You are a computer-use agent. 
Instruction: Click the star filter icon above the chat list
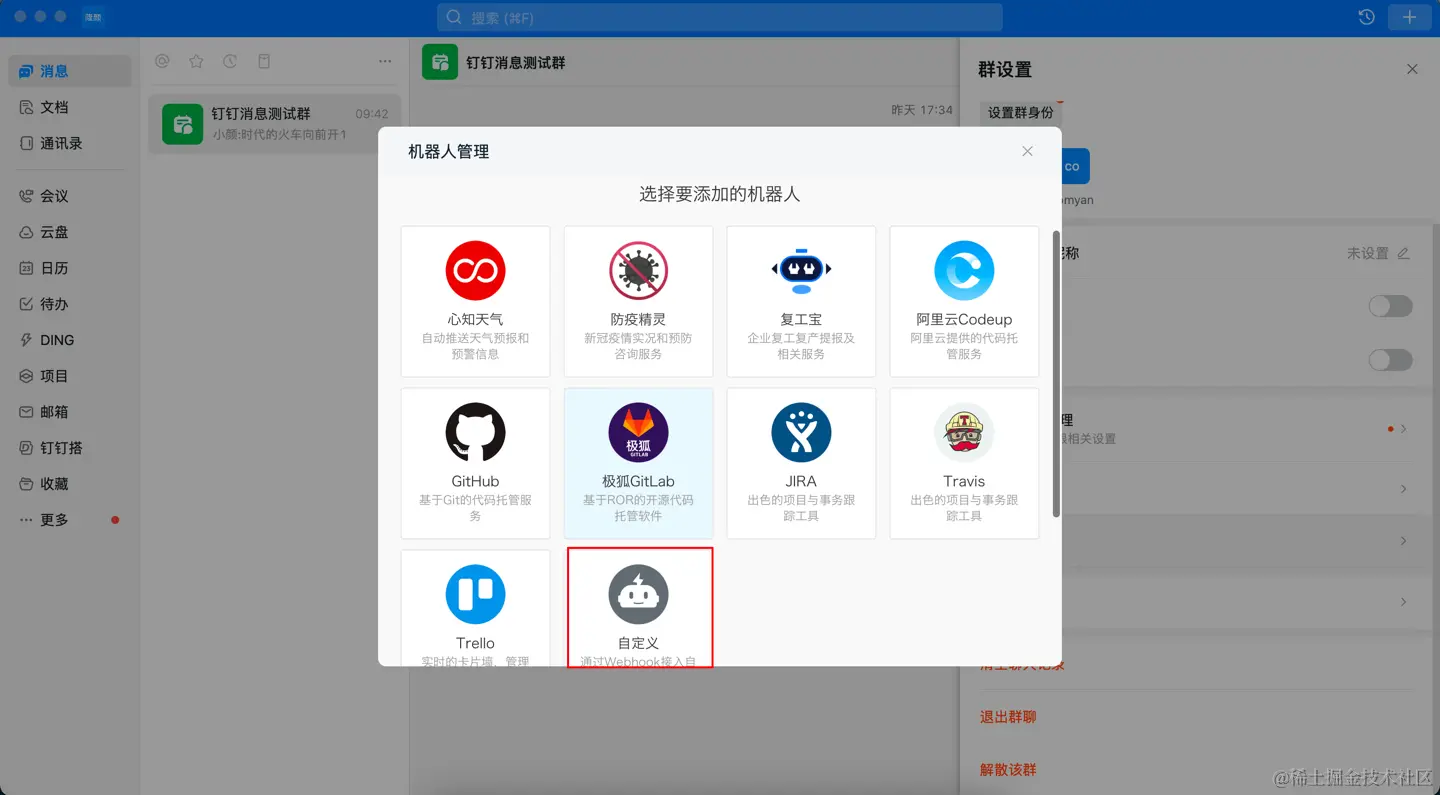(196, 61)
